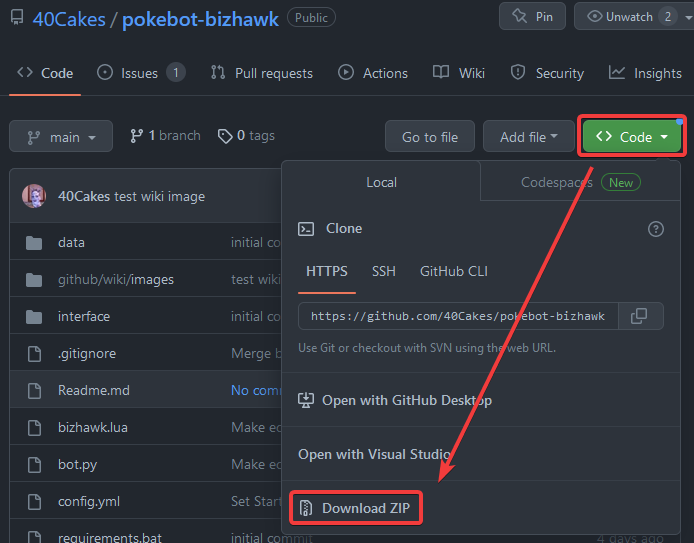Click the Issues count badge showing 1
This screenshot has width=694, height=543.
coord(176,73)
